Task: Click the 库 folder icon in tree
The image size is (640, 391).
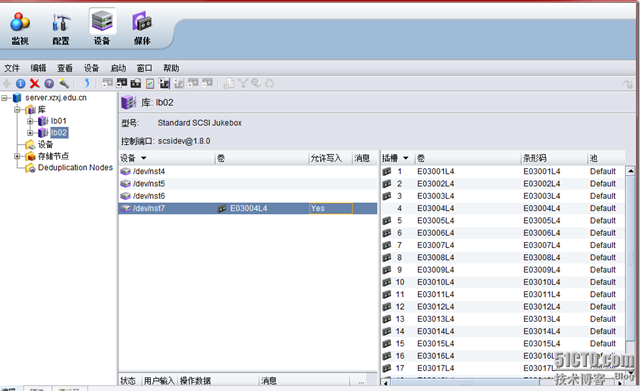Action: click(30, 110)
